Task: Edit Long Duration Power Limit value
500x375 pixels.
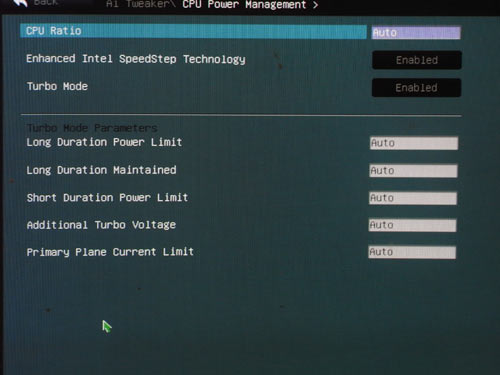Action: click(x=414, y=143)
